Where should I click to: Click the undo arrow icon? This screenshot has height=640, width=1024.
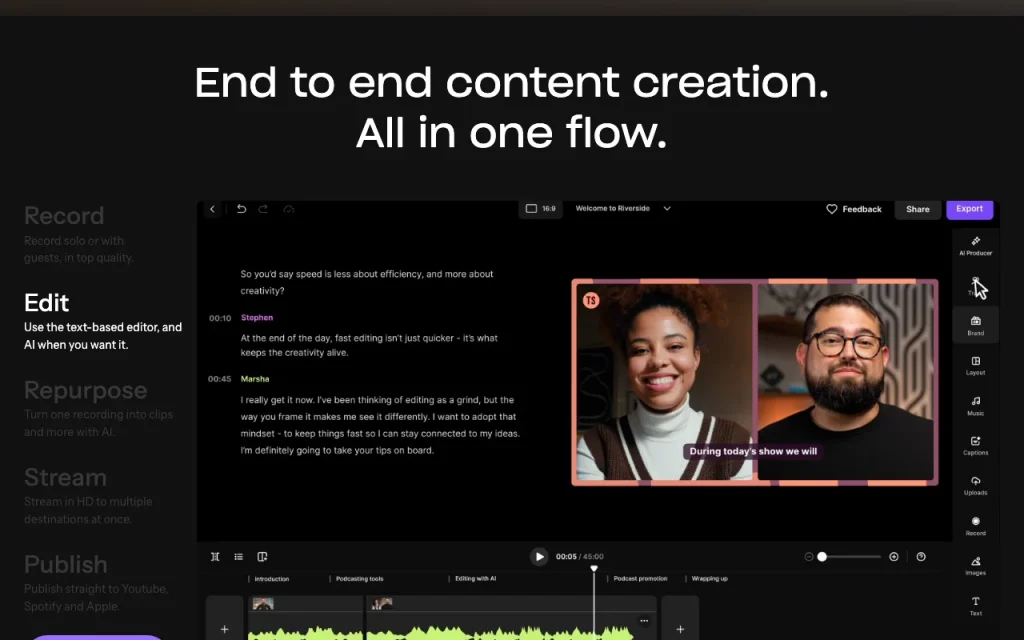pyautogui.click(x=241, y=209)
